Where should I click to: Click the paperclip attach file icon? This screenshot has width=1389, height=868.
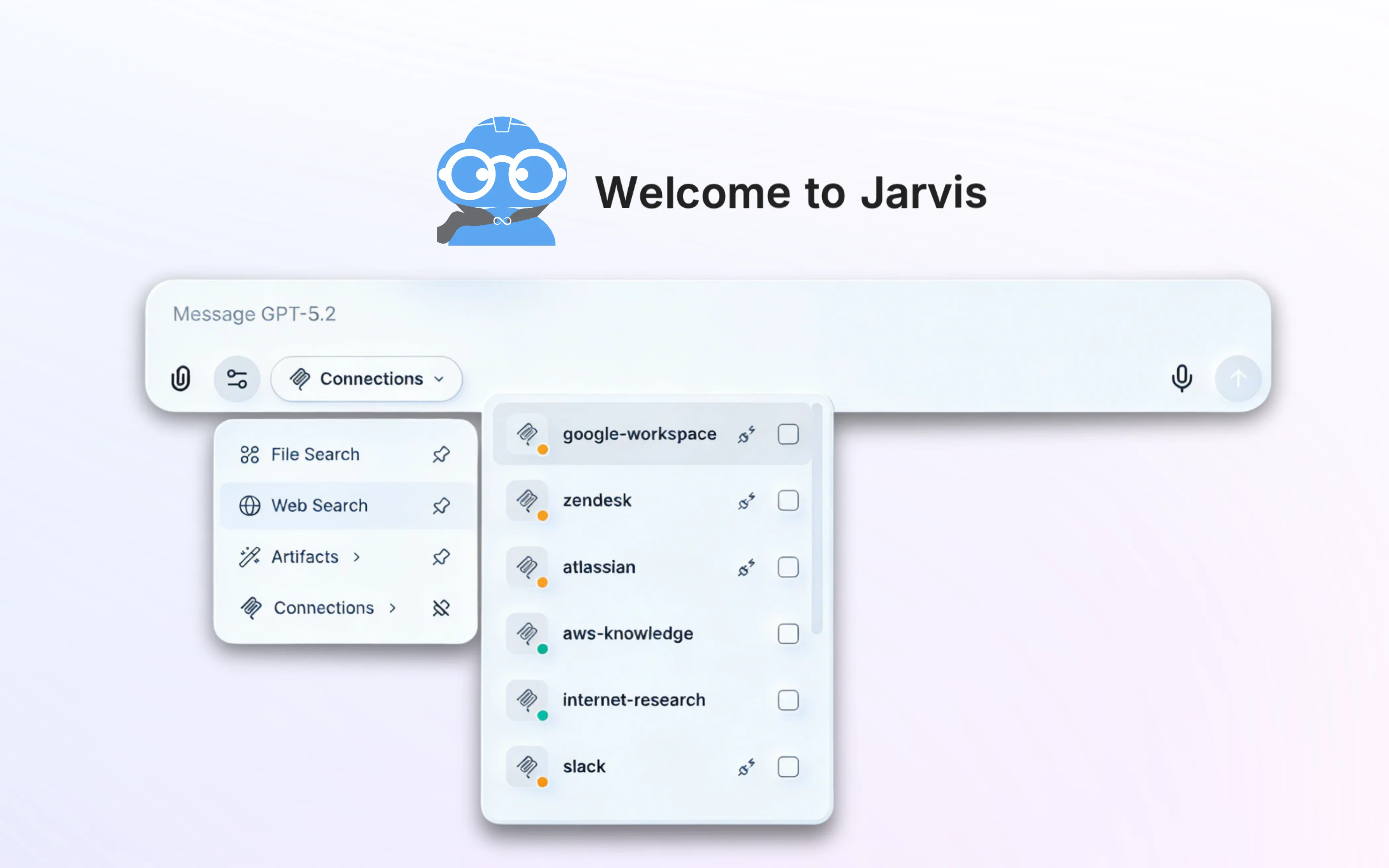[180, 379]
